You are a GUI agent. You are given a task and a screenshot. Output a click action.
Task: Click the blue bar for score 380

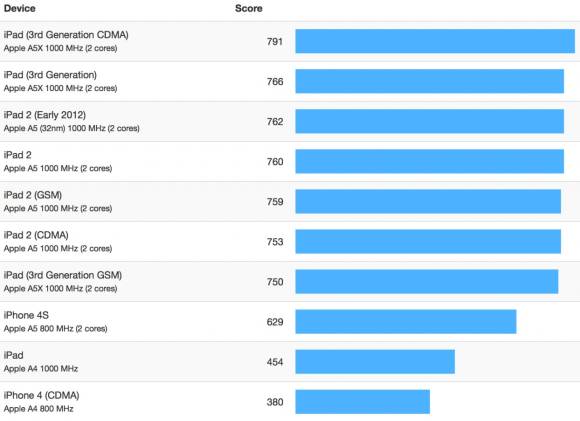pos(362,401)
